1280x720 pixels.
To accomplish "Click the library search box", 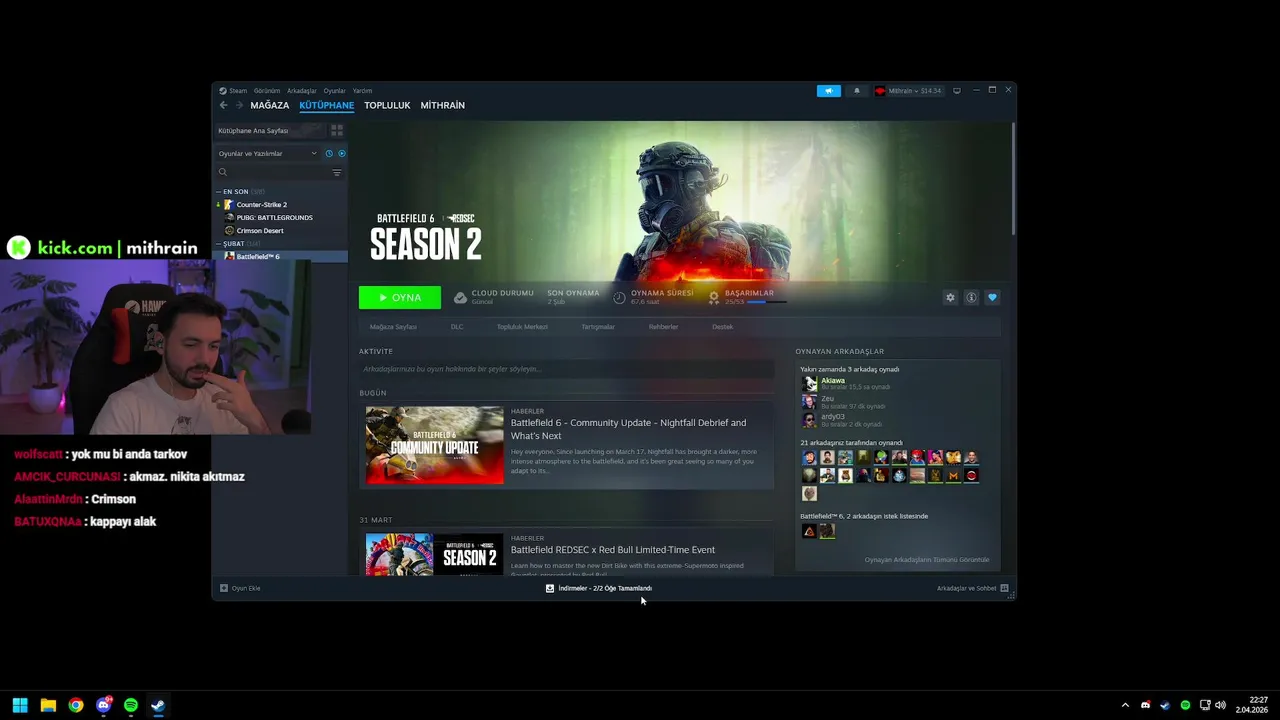I will 274,172.
